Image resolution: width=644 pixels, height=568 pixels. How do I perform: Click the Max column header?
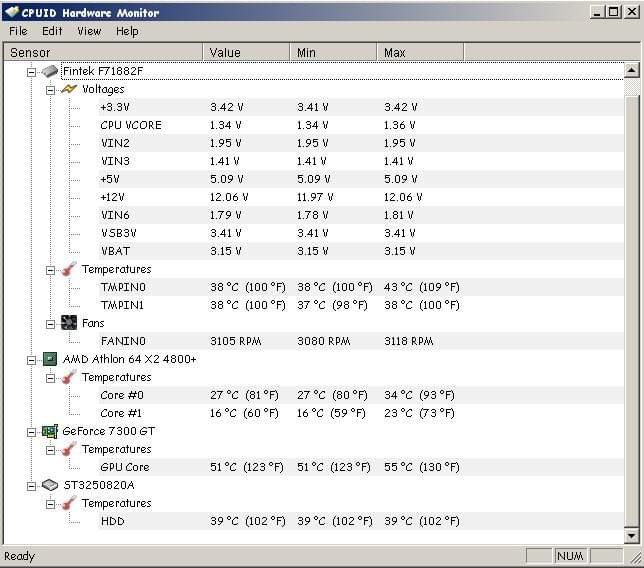[421, 53]
